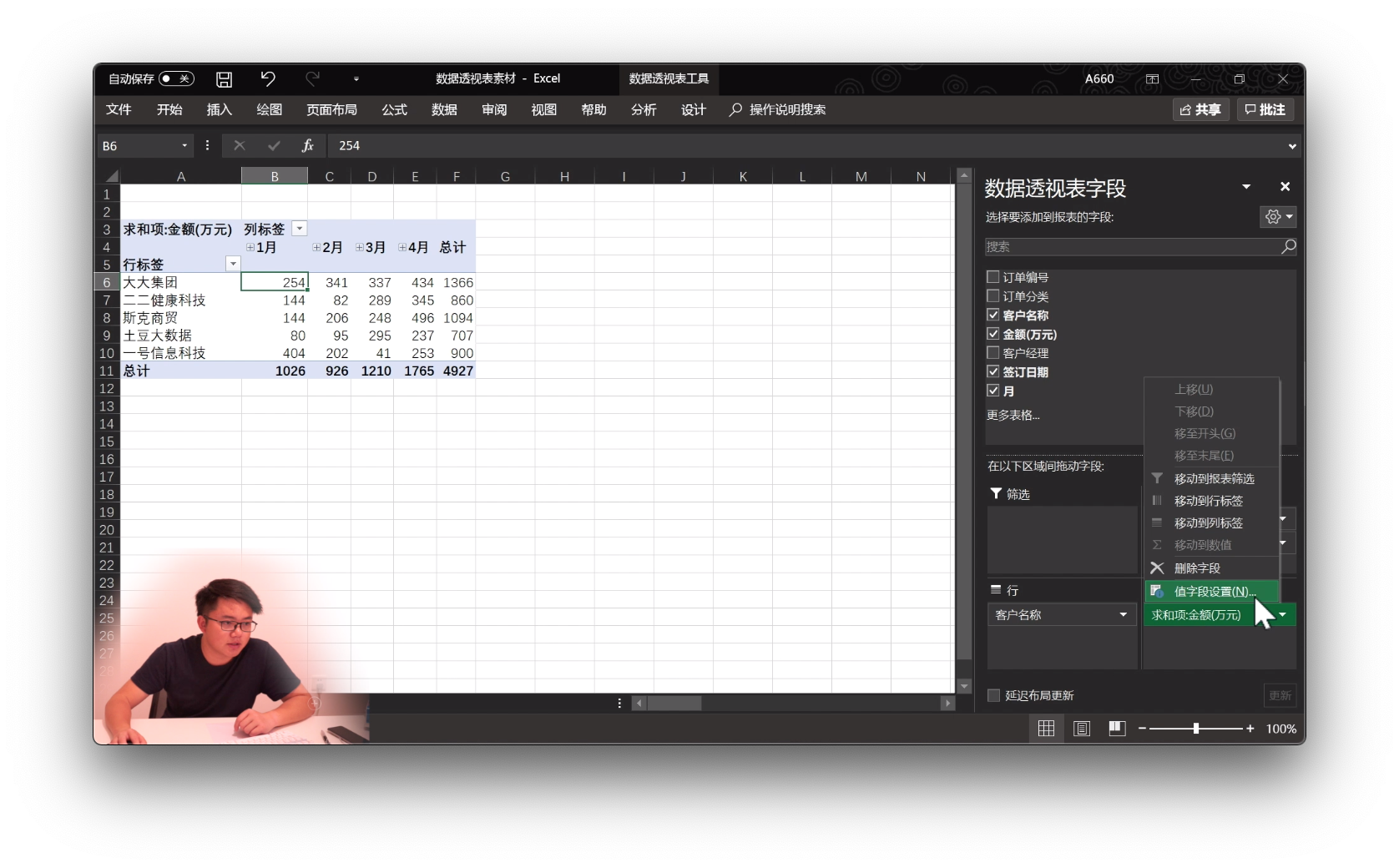Choose 移动到行标签 from the menu
The height and width of the screenshot is (868, 1399).
pos(1212,501)
